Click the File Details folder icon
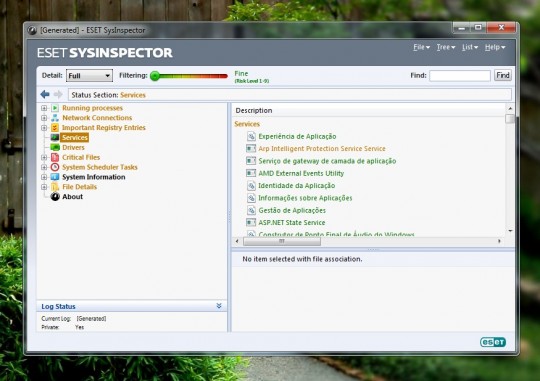 coord(55,187)
